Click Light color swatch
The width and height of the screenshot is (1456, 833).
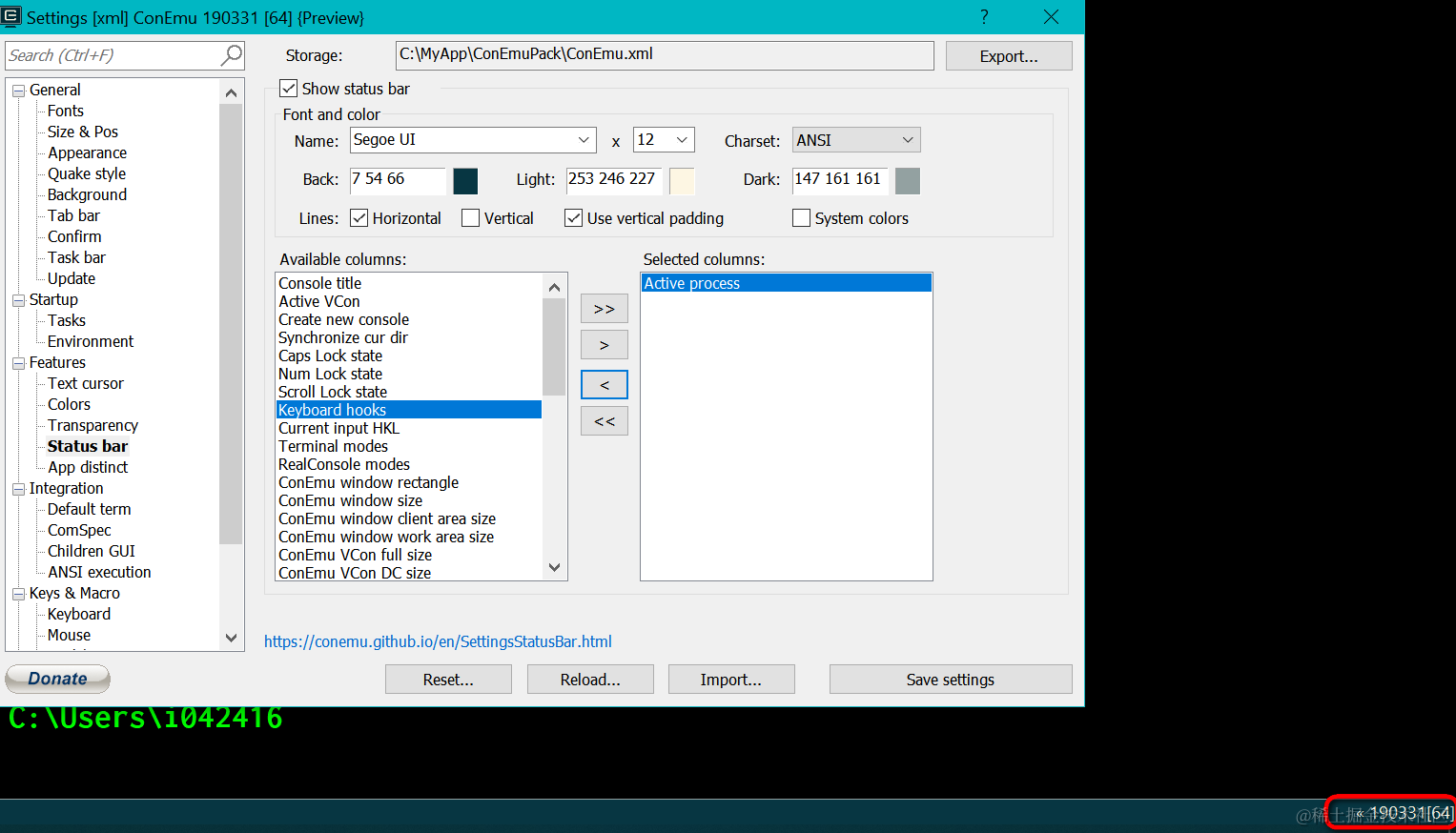click(x=682, y=180)
